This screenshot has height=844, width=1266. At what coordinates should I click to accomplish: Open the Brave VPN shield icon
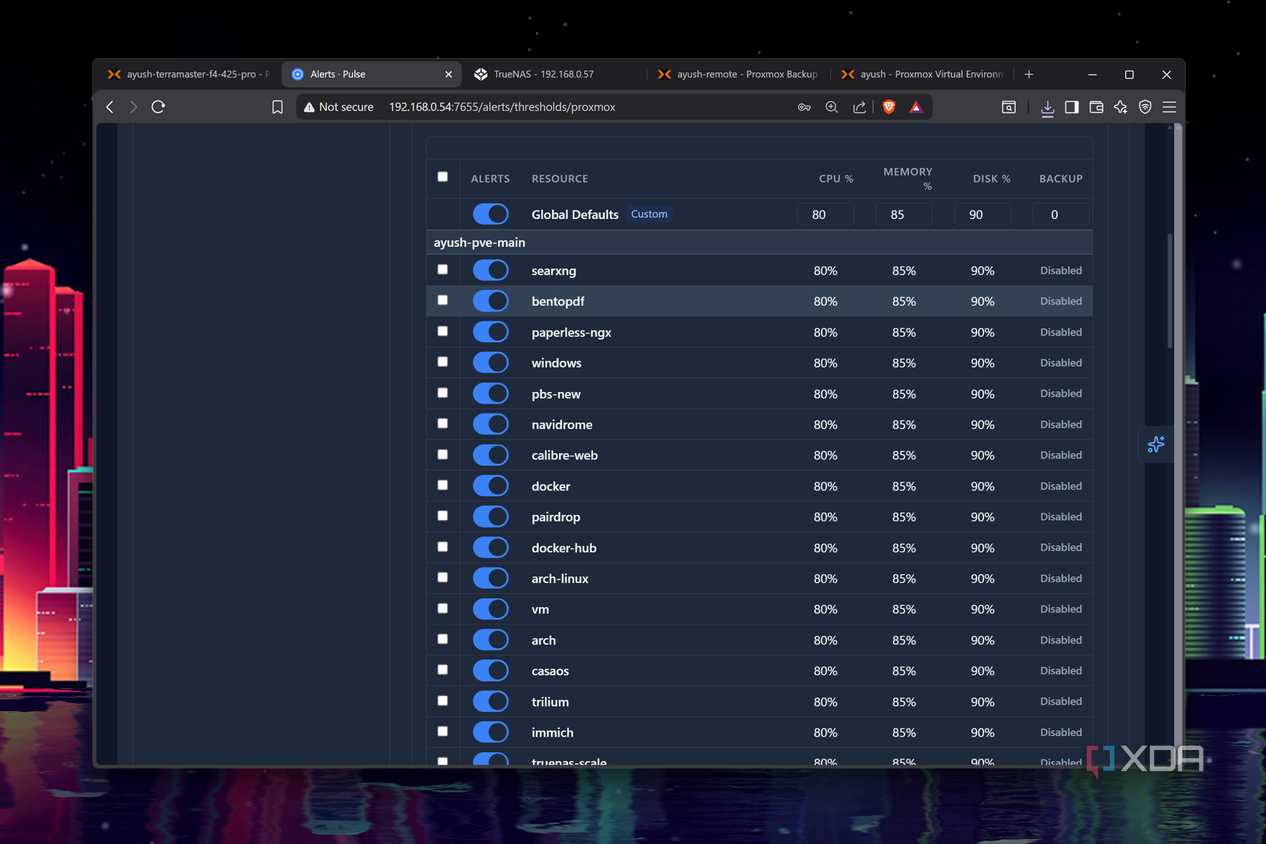[x=1145, y=107]
